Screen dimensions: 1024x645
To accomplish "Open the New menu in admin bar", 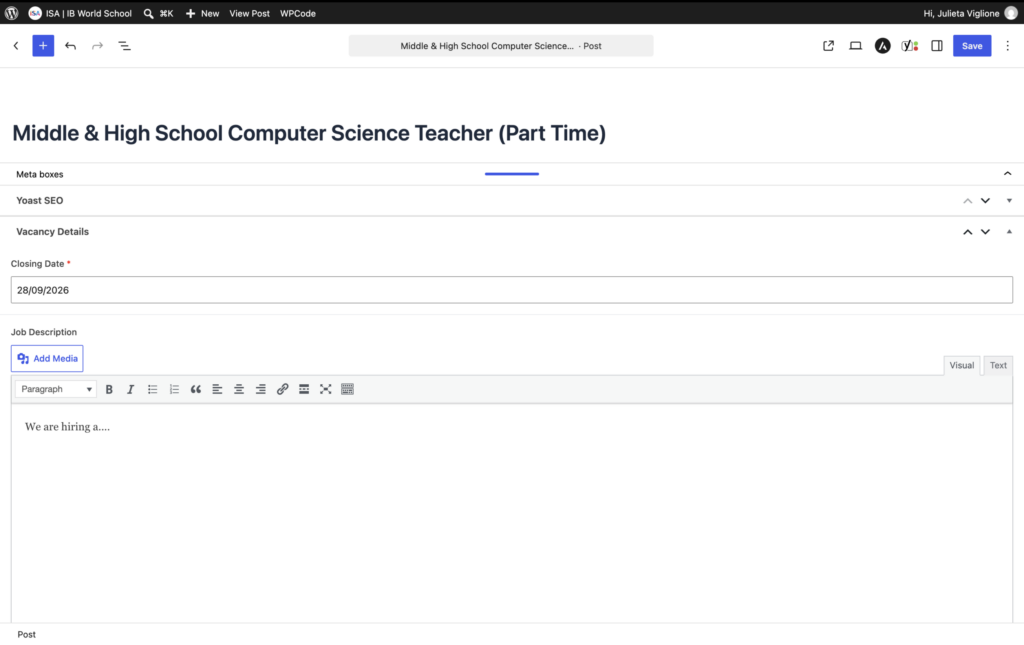I will tap(202, 13).
